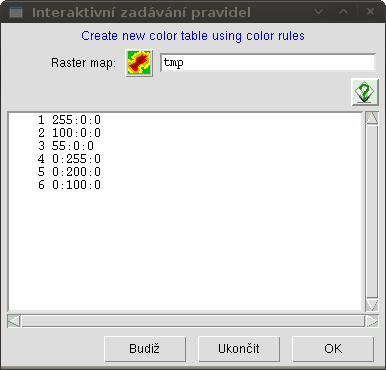Place cursor on rule line "3 55:0:0"
386x370 pixels.
pos(66,146)
